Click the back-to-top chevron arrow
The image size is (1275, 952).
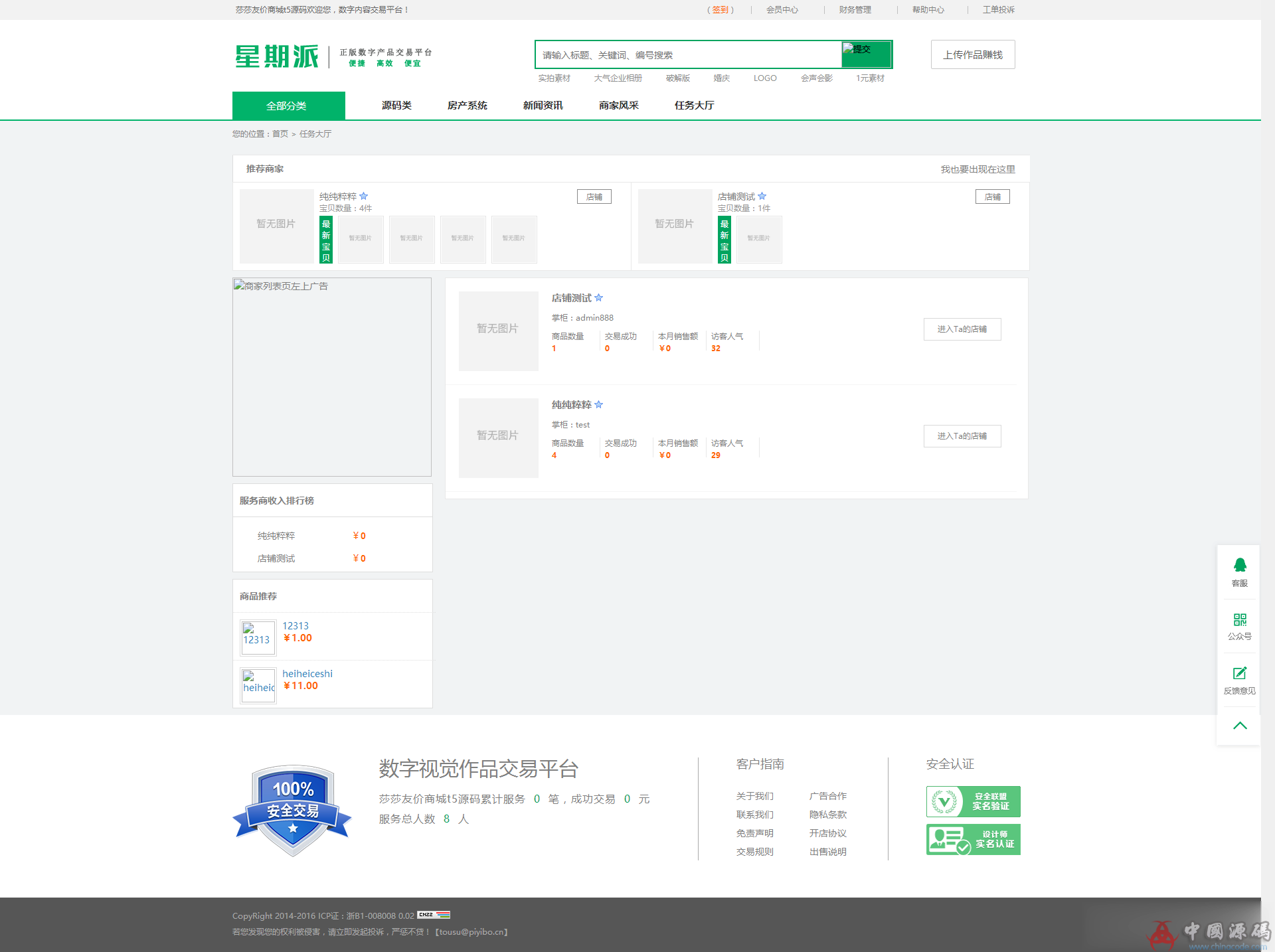[x=1239, y=726]
